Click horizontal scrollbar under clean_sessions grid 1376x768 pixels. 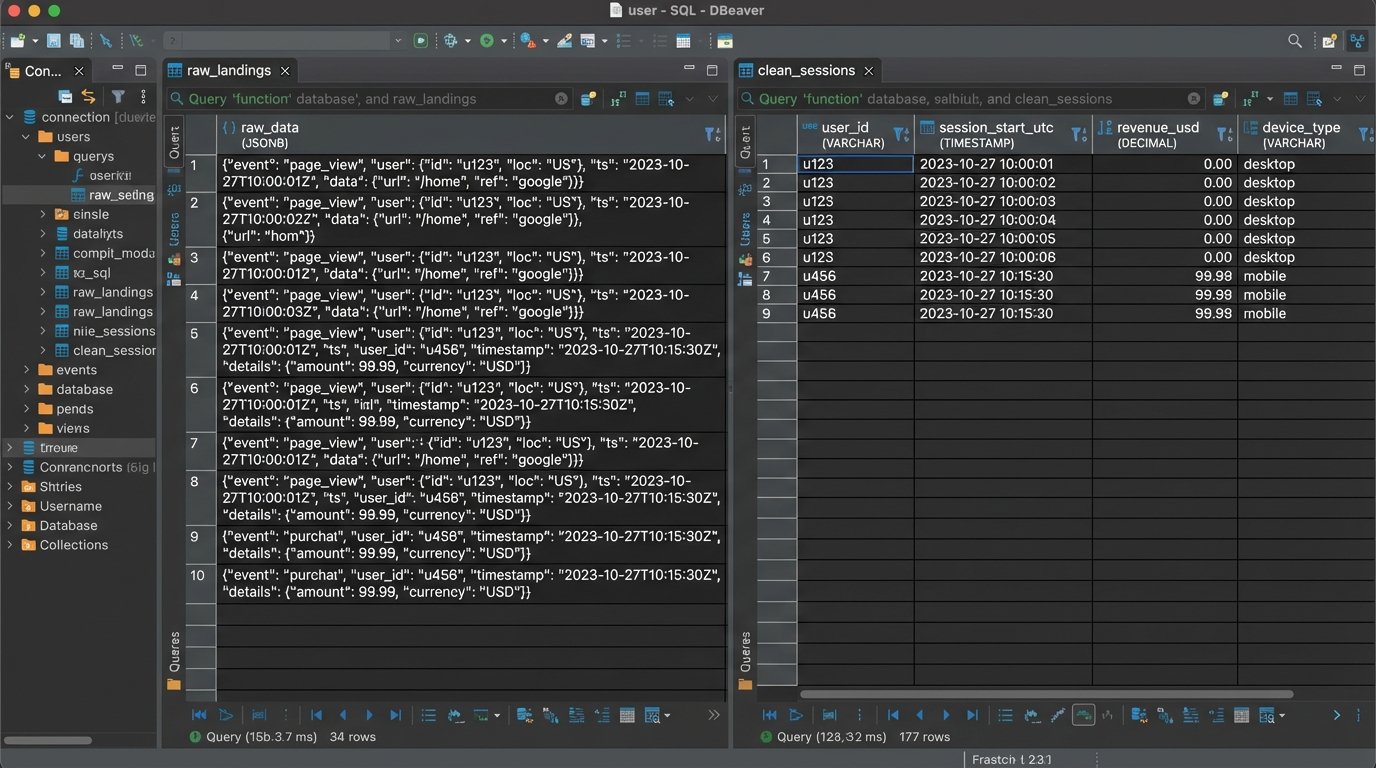pyautogui.click(x=1046, y=693)
